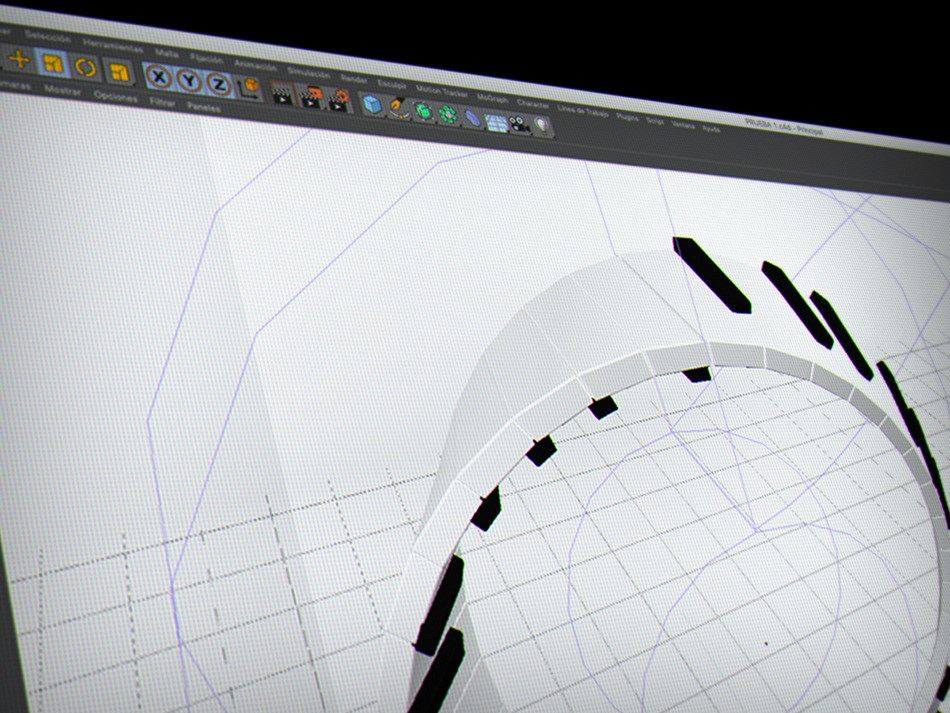The height and width of the screenshot is (713, 950).
Task: Select the highlighted Scale tool icon
Action: pyautogui.click(x=53, y=63)
